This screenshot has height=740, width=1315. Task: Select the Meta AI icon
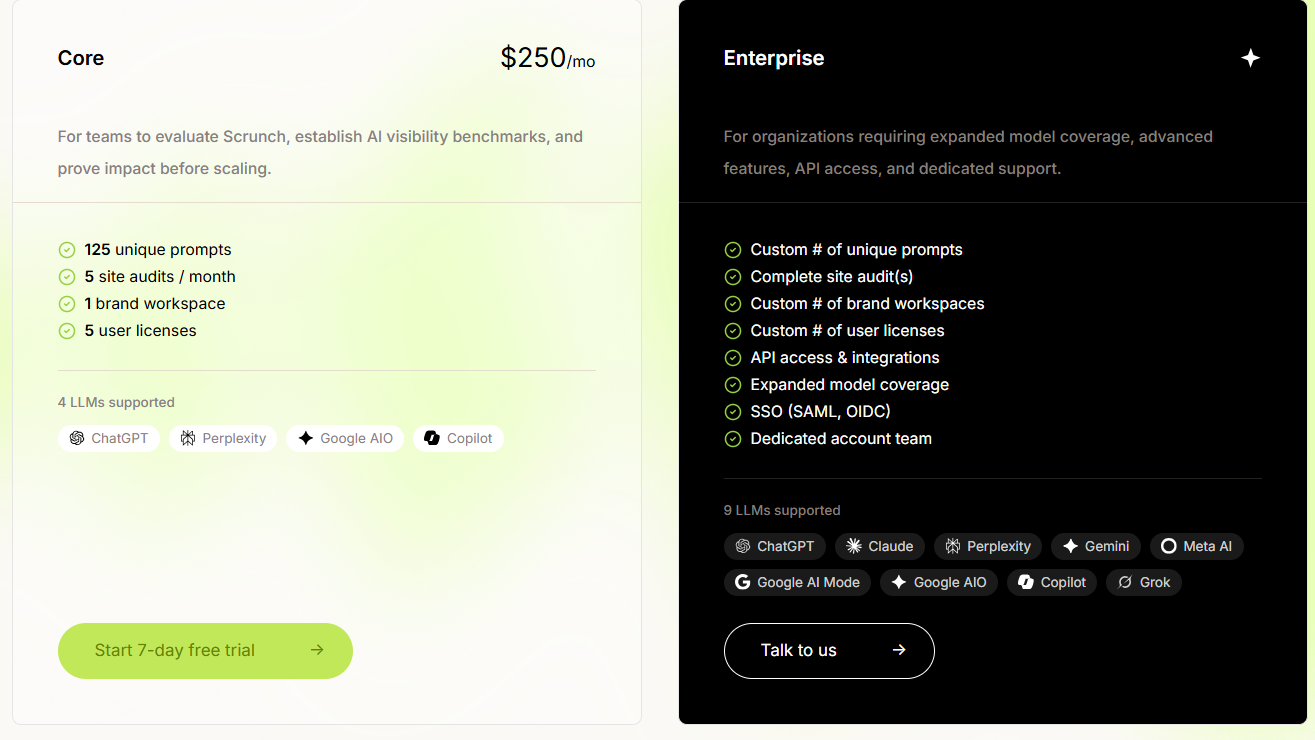point(1168,546)
